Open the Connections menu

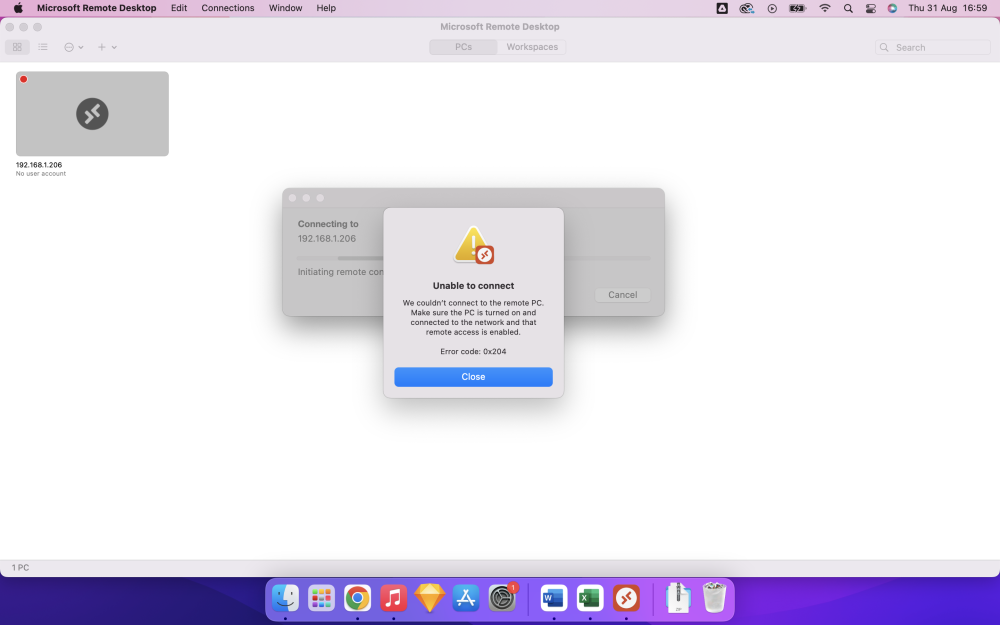click(228, 8)
